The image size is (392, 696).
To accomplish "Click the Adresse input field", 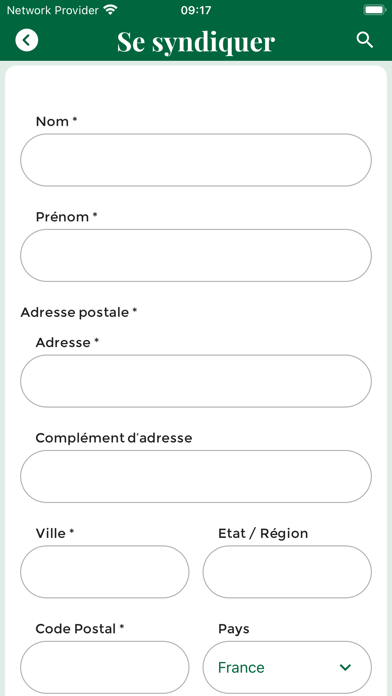I will 196,381.
